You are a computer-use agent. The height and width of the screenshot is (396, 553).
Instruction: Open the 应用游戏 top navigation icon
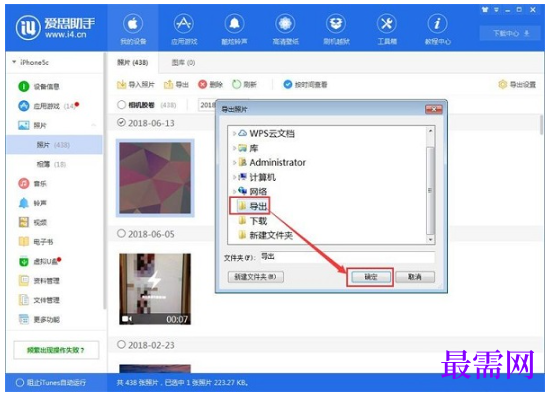pos(183,24)
